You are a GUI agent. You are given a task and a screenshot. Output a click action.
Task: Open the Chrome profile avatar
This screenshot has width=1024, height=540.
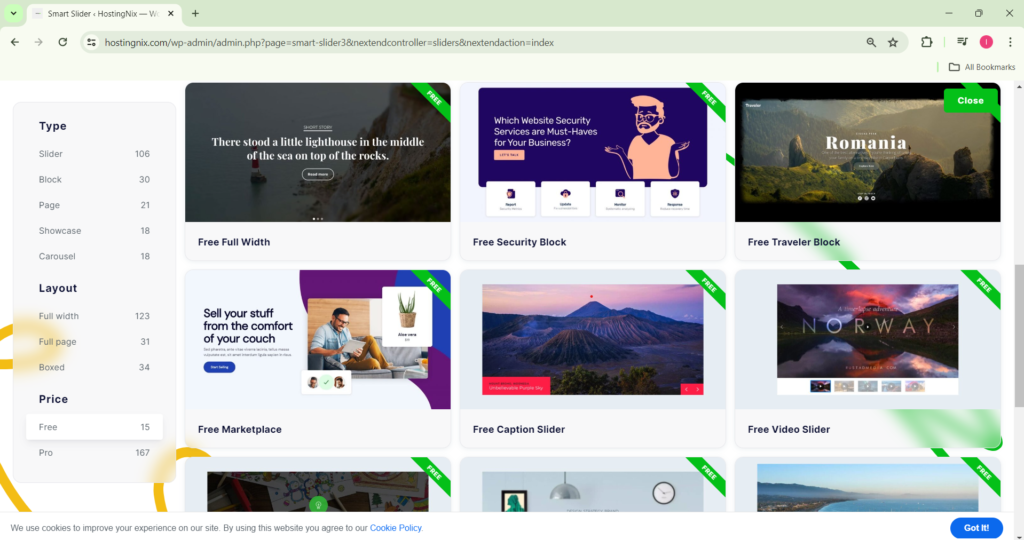coord(986,42)
